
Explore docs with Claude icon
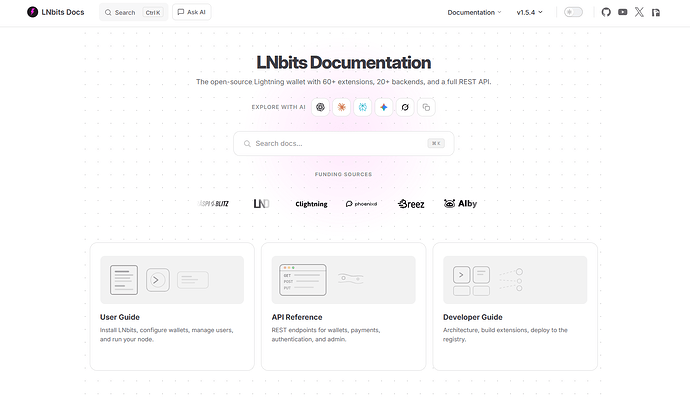(x=341, y=107)
